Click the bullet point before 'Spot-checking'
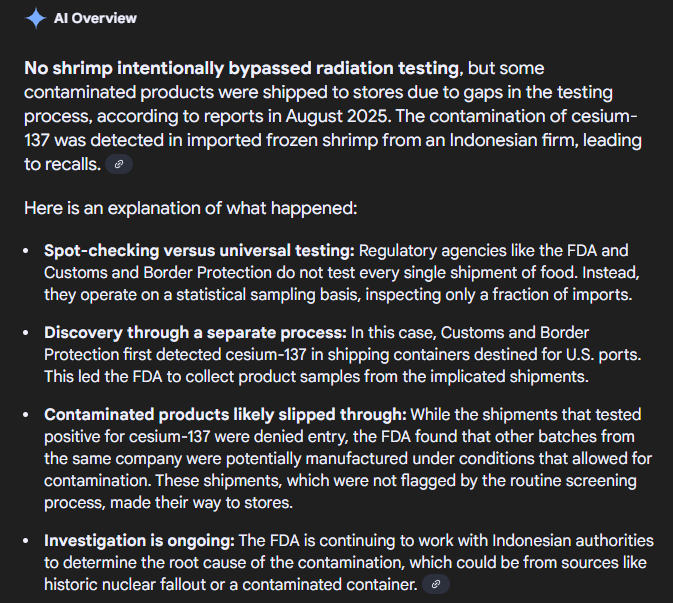Image resolution: width=673 pixels, height=603 pixels. (26, 251)
